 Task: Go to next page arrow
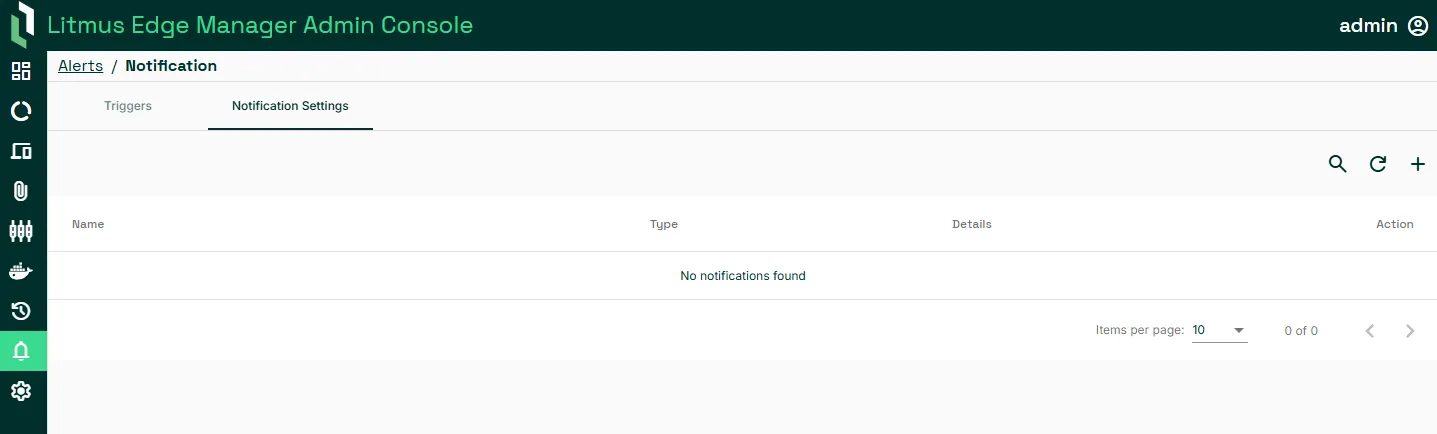click(x=1410, y=330)
